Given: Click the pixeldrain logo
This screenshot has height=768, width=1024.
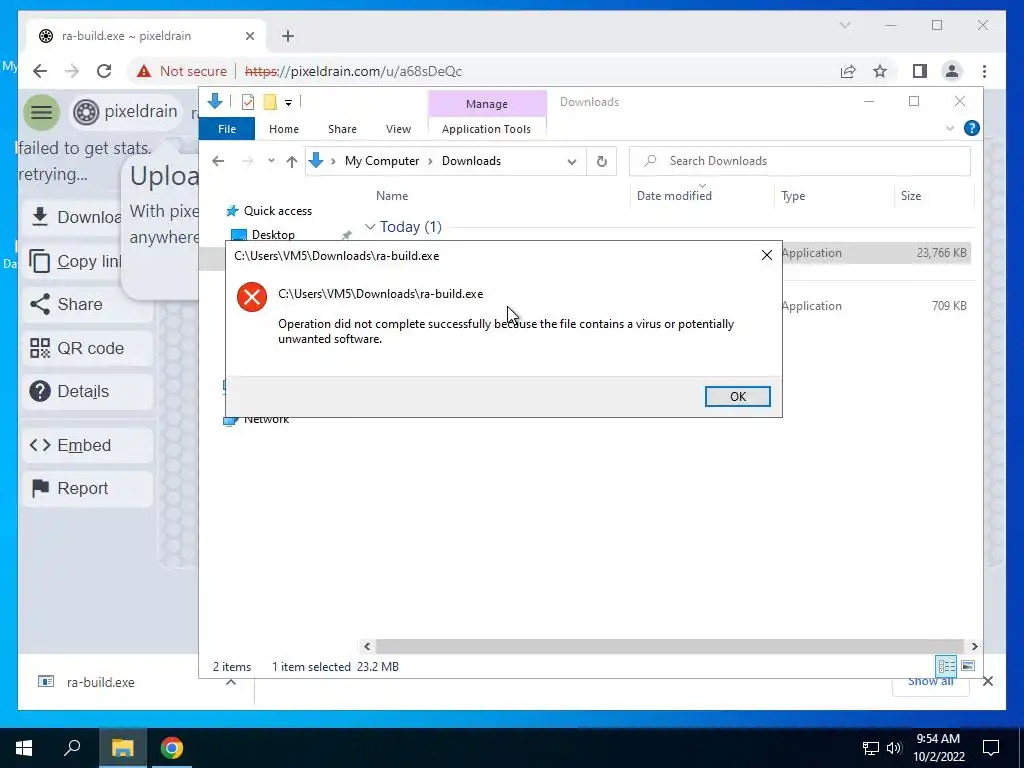Looking at the screenshot, I should [x=125, y=112].
